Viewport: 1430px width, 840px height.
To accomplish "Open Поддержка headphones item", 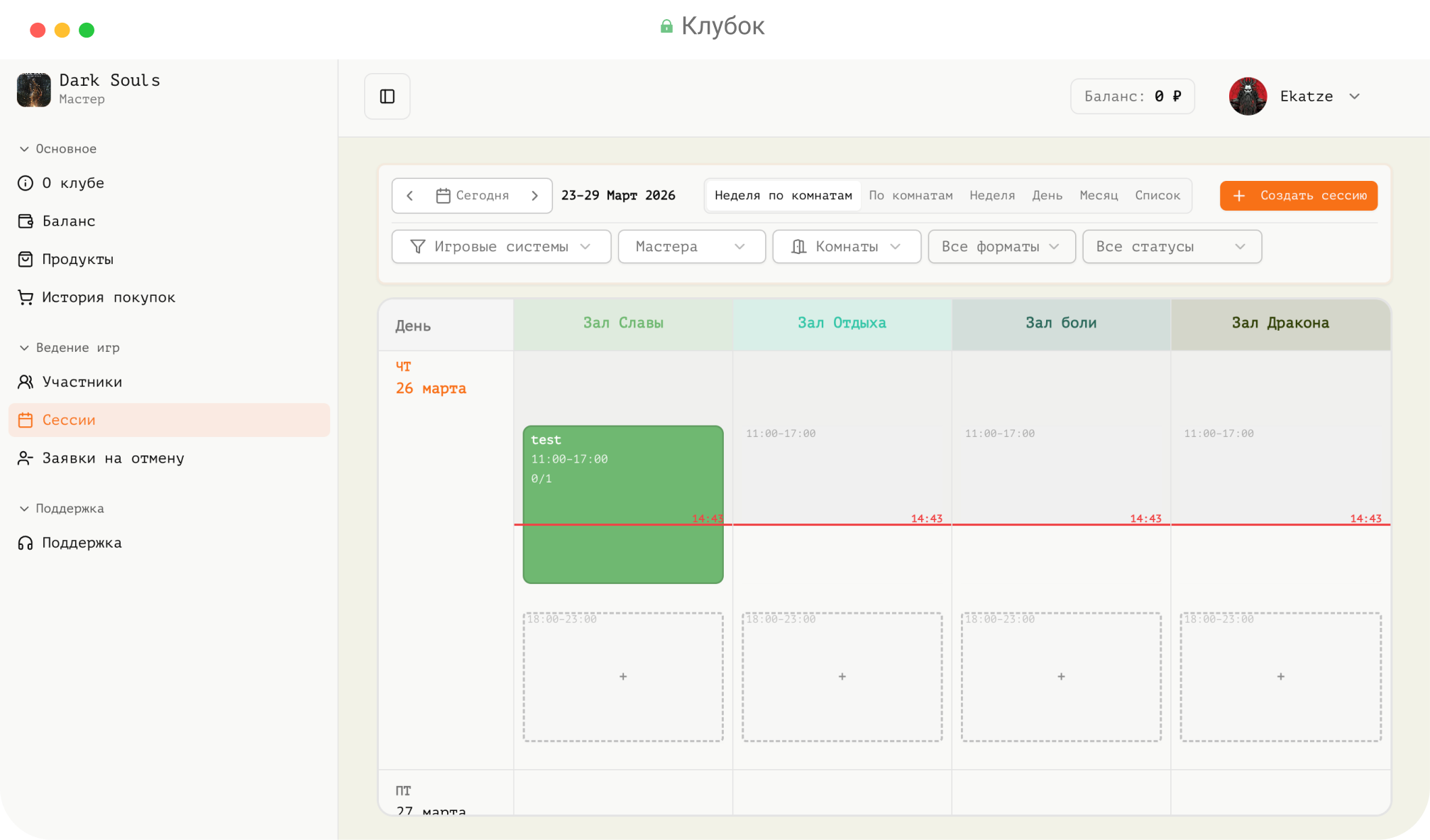I will tap(82, 543).
